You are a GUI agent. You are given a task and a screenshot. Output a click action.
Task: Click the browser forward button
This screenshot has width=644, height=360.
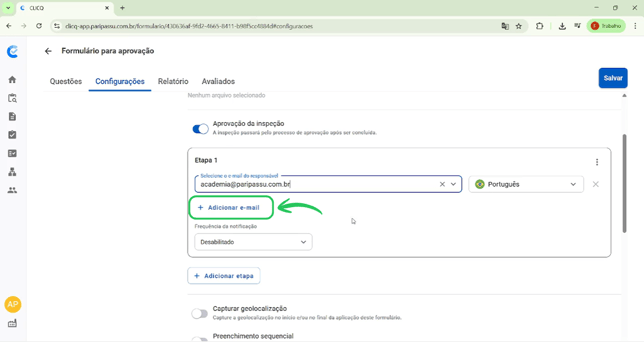[x=24, y=26]
